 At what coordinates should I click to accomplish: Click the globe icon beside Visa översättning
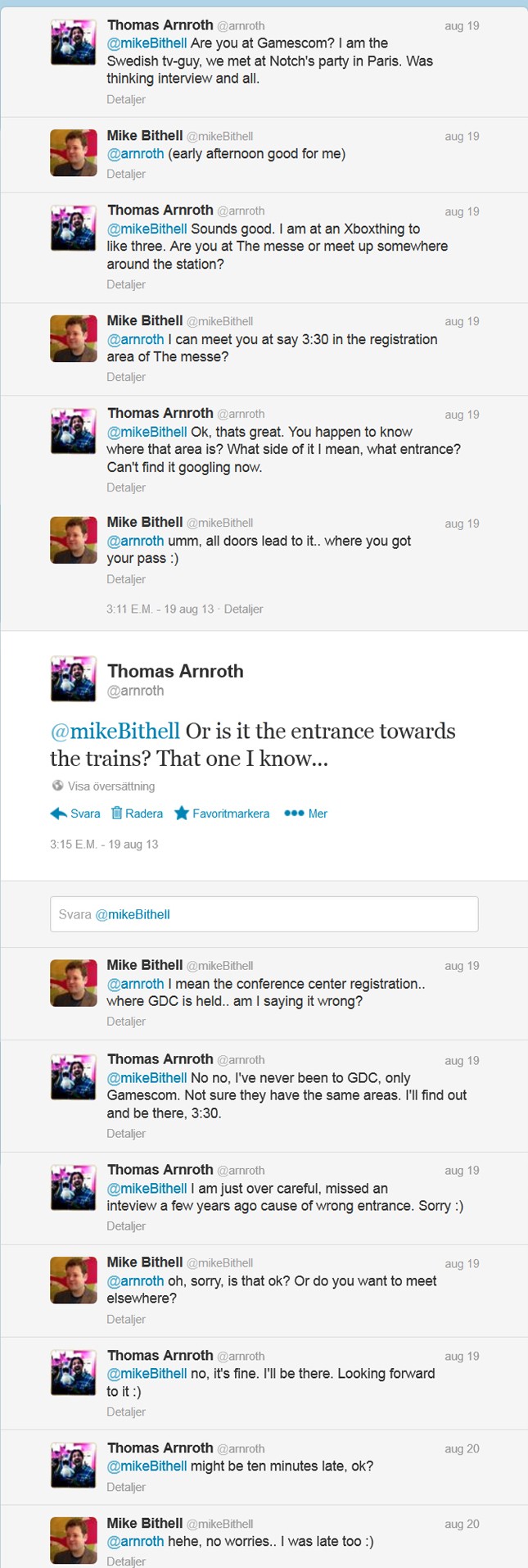57,786
